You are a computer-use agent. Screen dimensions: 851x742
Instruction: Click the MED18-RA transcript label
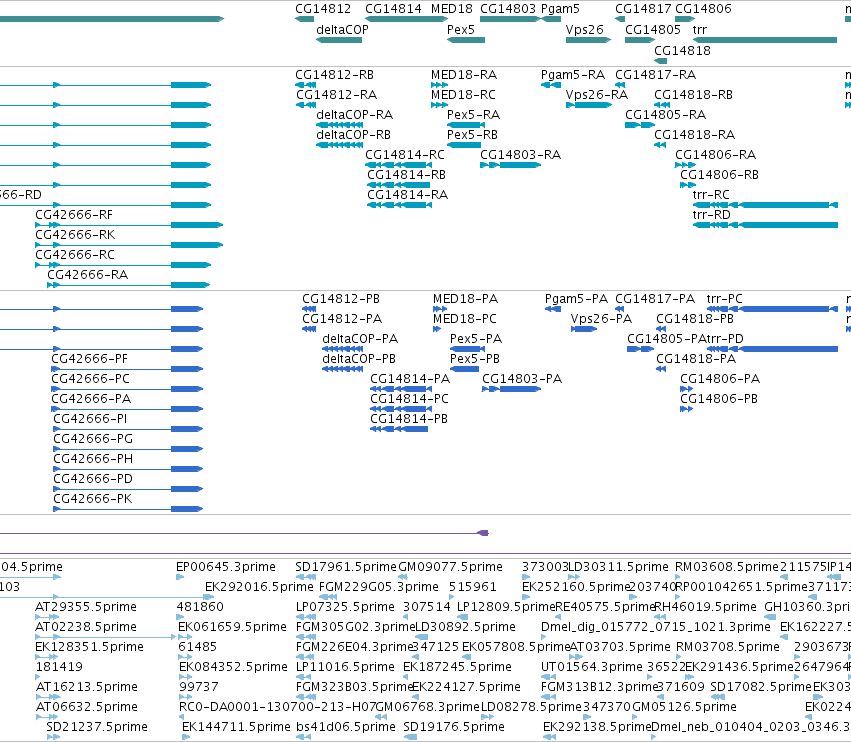tap(464, 74)
